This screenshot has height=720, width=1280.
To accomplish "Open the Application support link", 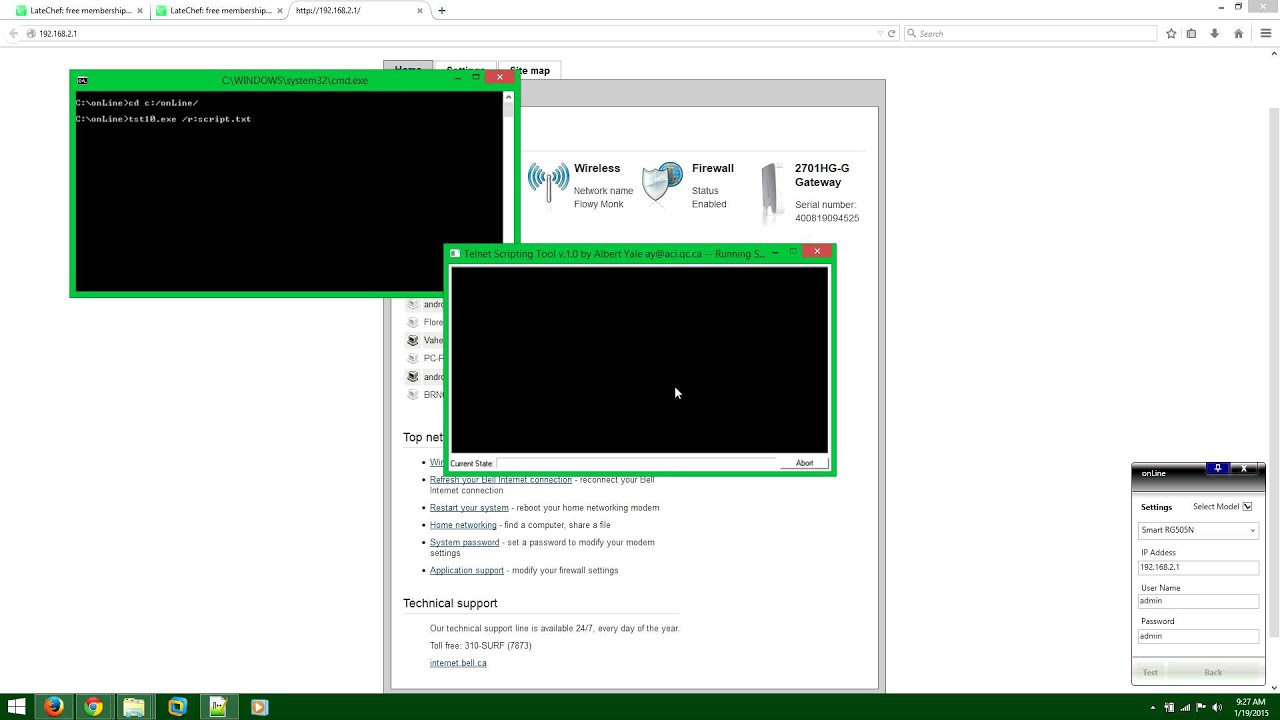I will click(467, 570).
